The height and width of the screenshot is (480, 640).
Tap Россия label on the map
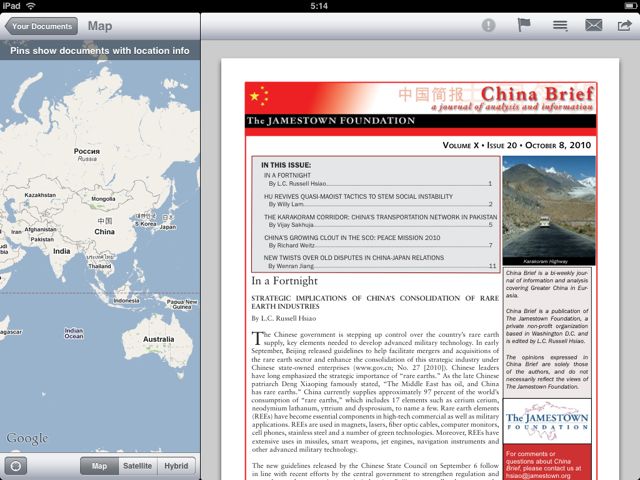click(x=87, y=151)
